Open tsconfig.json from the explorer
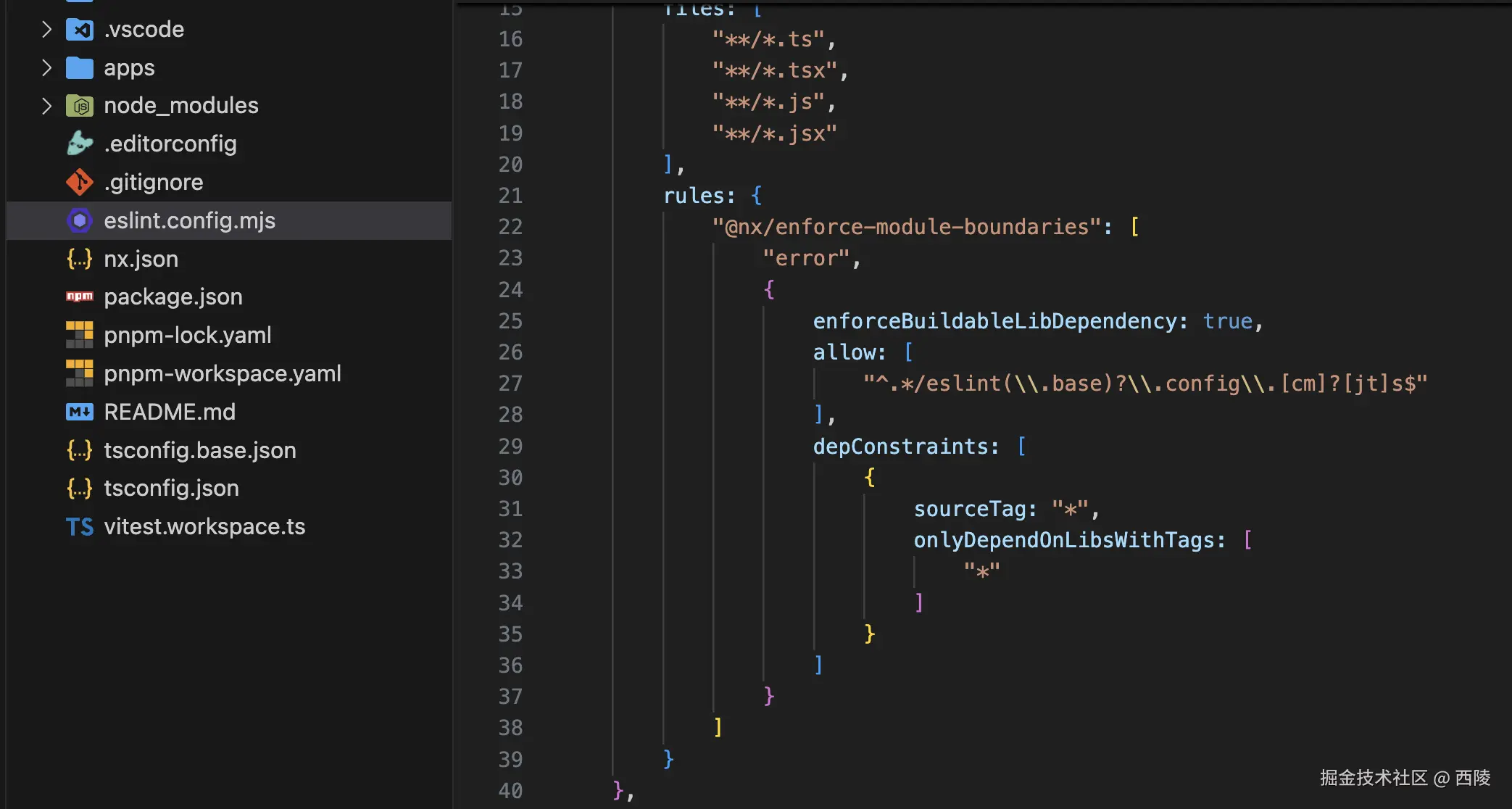Viewport: 1512px width, 809px height. (x=171, y=489)
